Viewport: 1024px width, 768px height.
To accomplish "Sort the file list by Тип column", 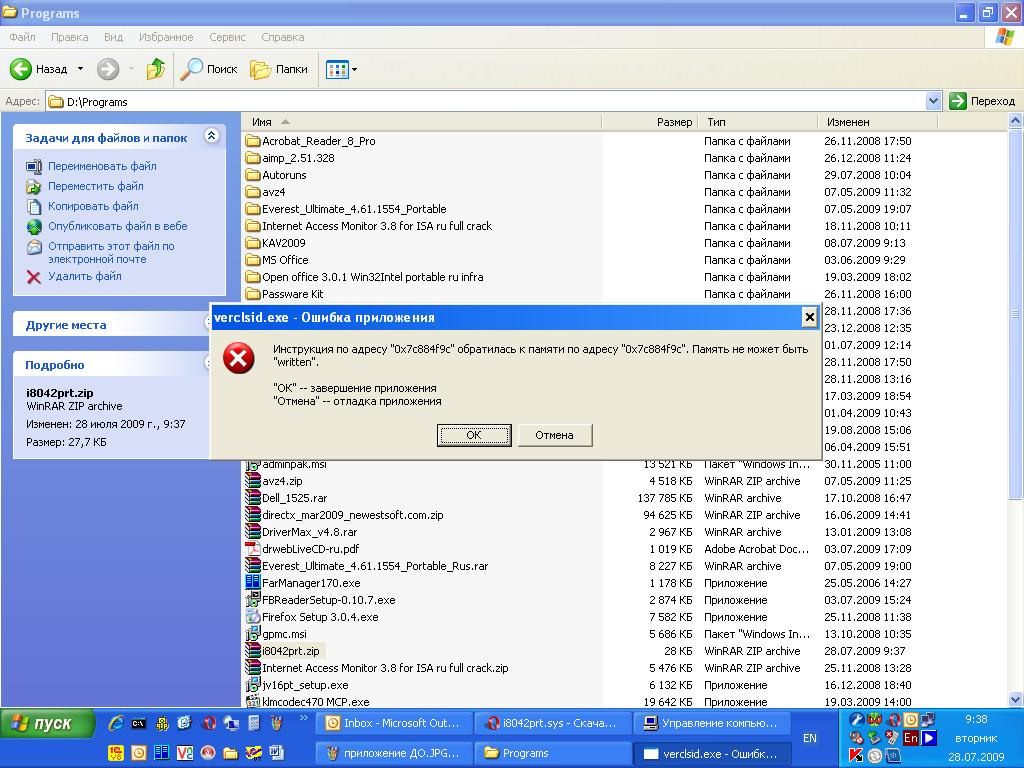I will pos(758,121).
